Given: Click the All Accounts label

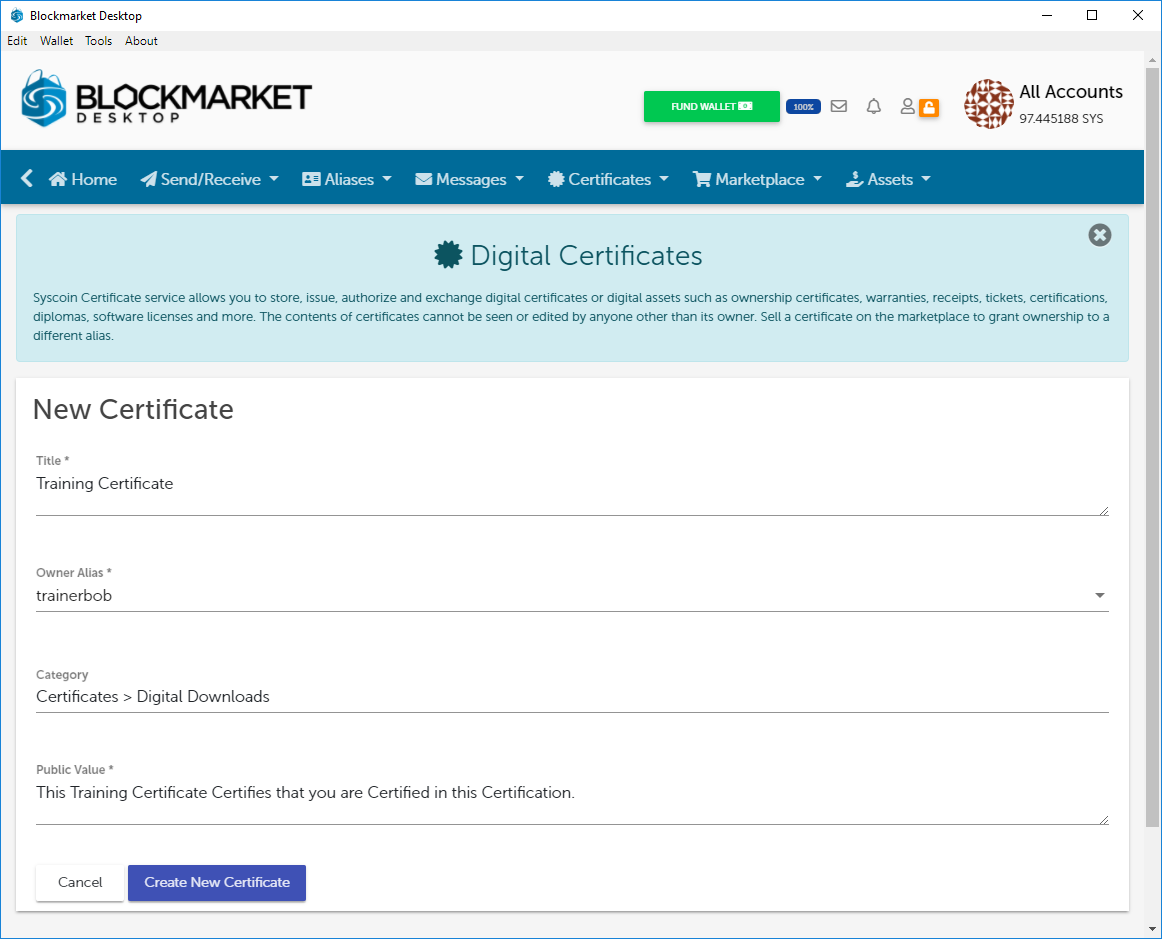Looking at the screenshot, I should coord(1071,92).
